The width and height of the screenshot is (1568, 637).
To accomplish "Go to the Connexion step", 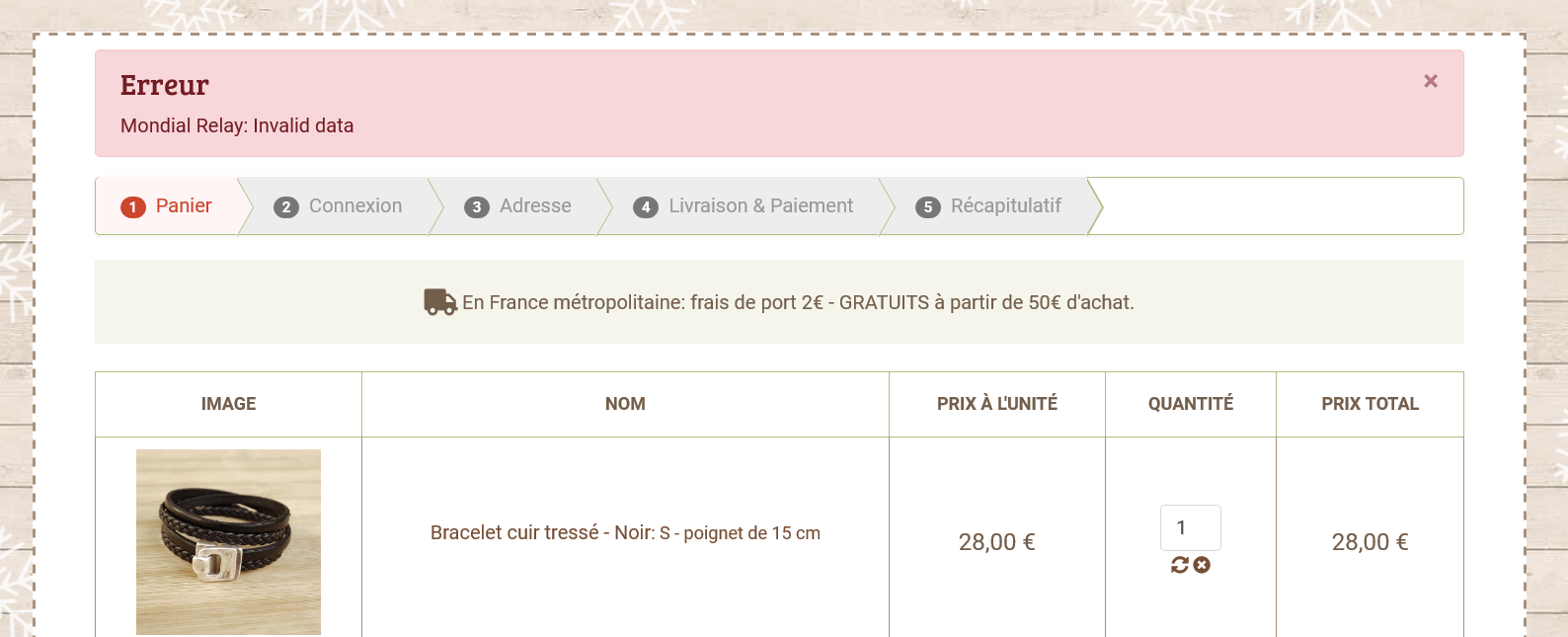I will tap(339, 206).
